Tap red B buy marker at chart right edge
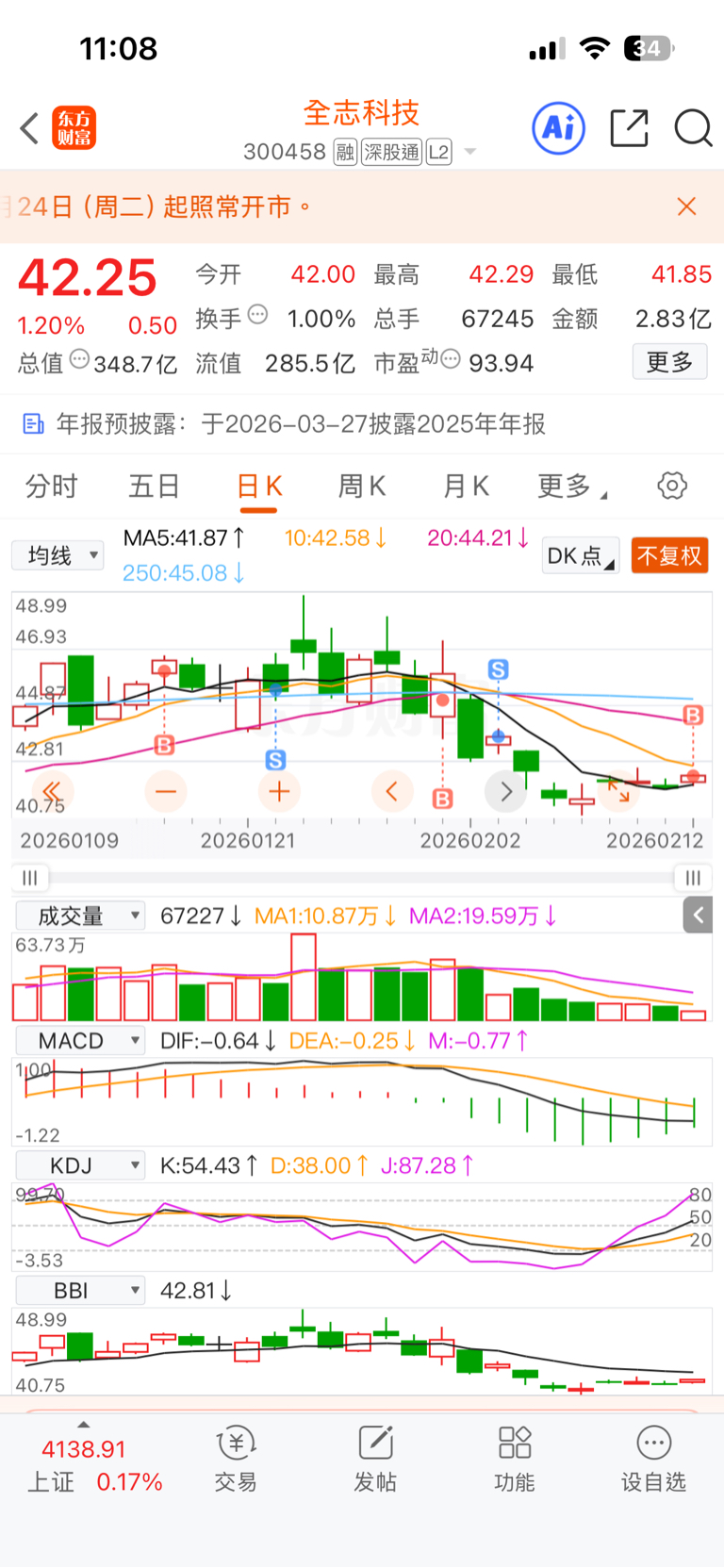This screenshot has width=724, height=1568. (x=693, y=716)
